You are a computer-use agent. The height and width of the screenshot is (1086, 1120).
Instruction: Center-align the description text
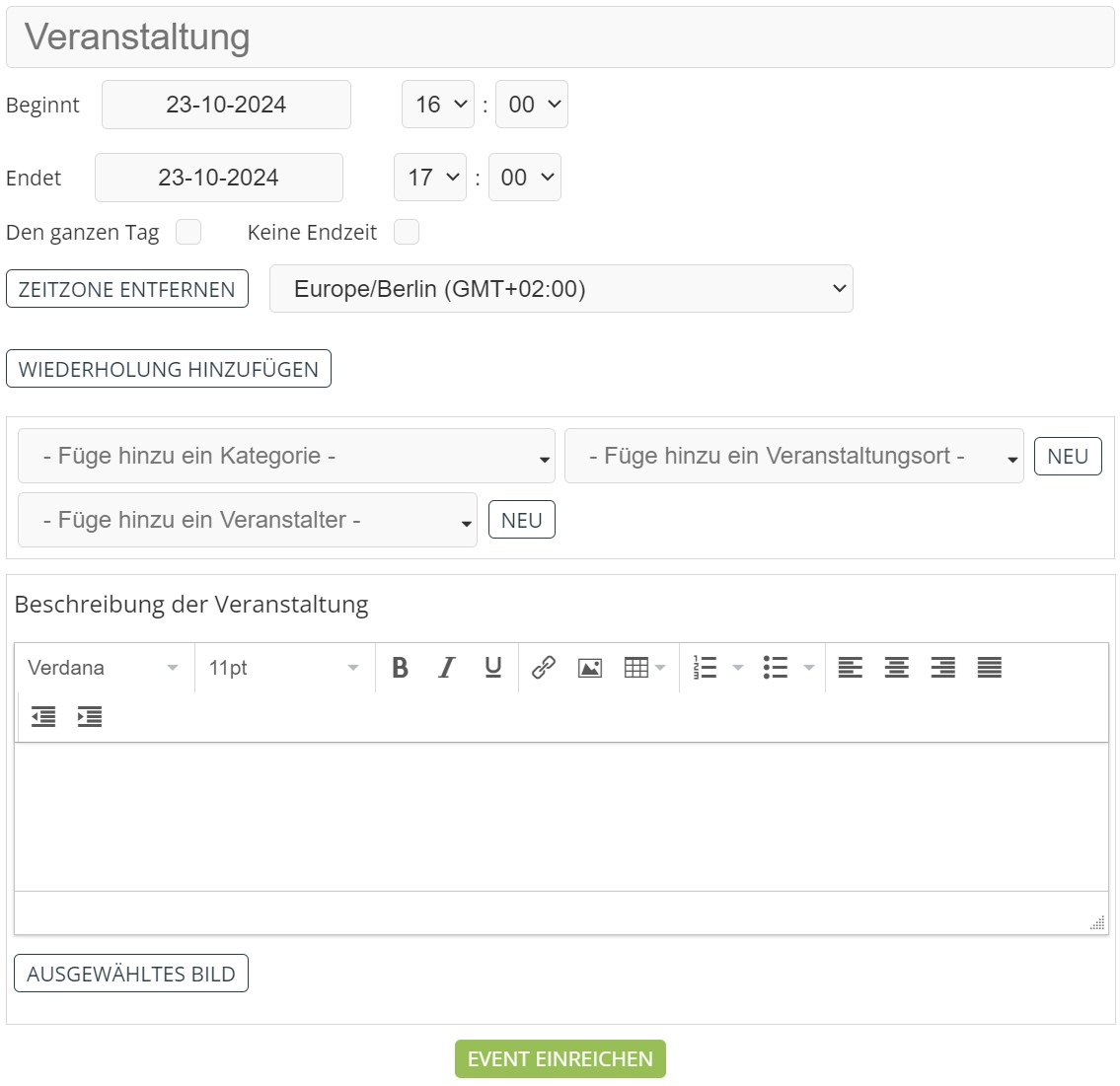pyautogui.click(x=896, y=668)
